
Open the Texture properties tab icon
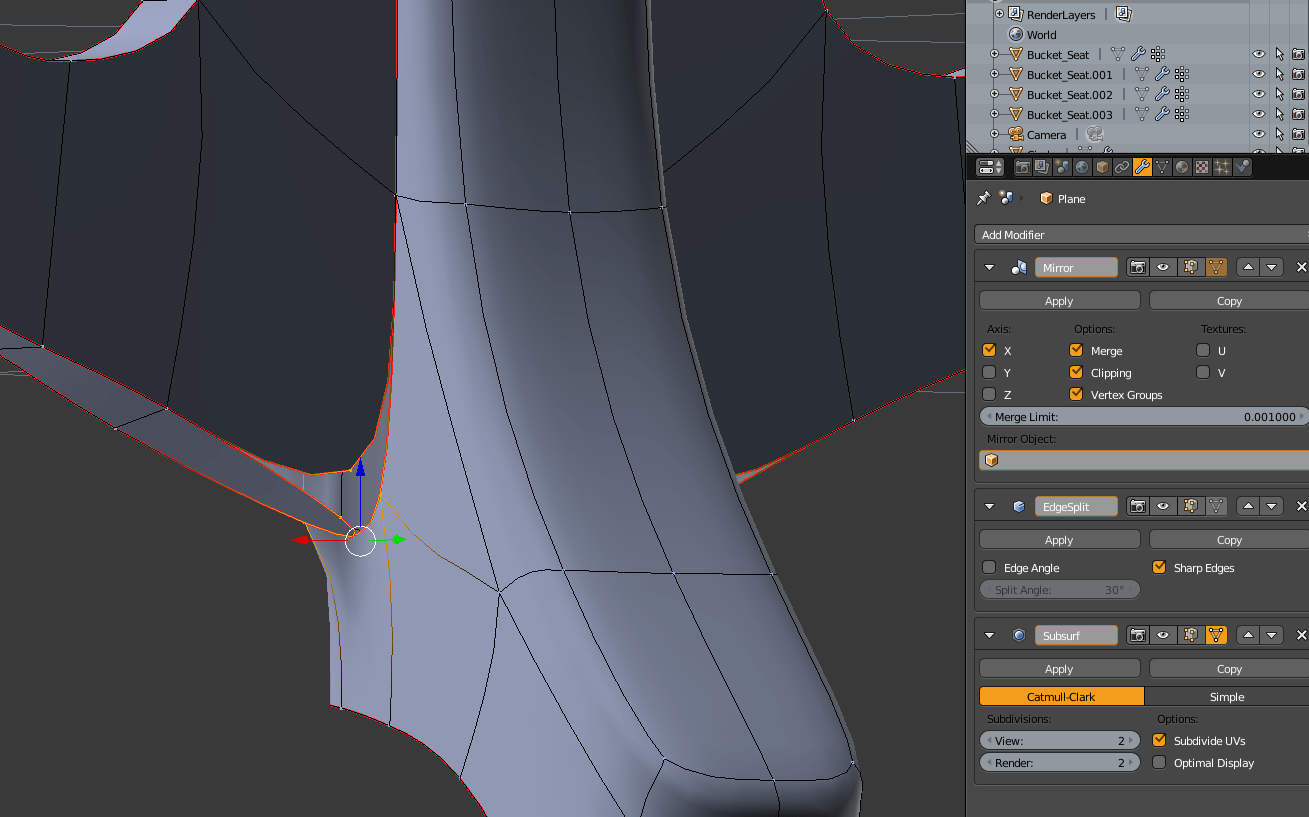[x=1202, y=167]
